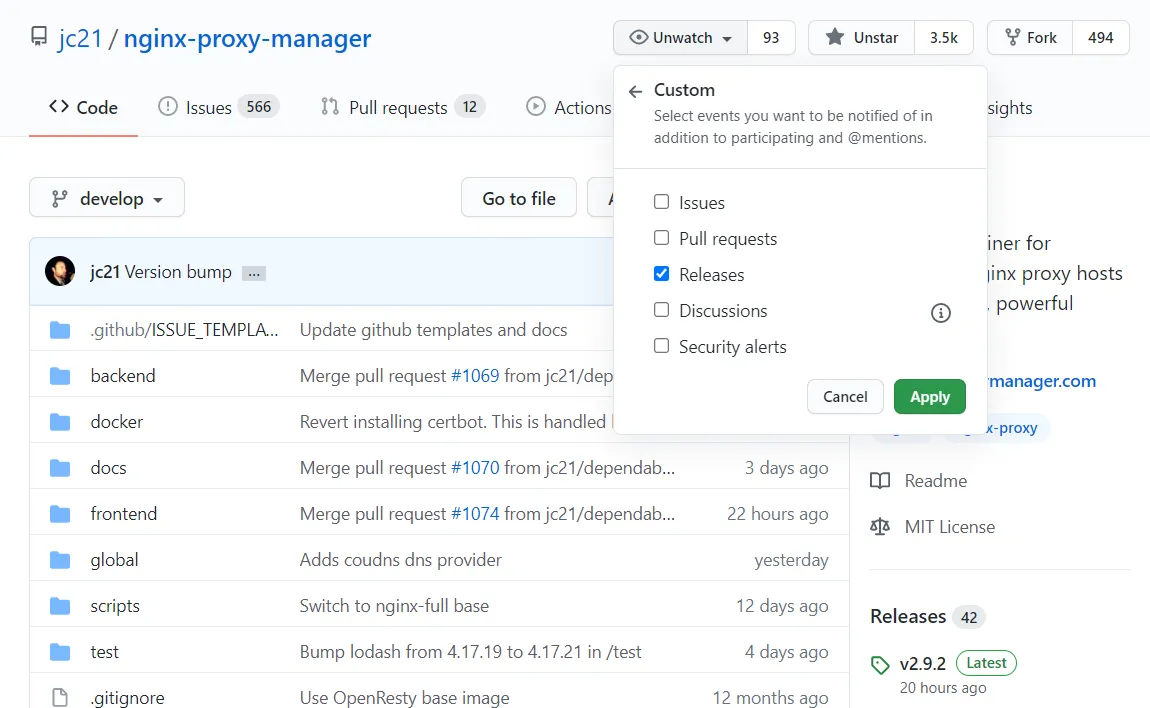Enable Pull requests notifications checkbox

click(x=662, y=238)
